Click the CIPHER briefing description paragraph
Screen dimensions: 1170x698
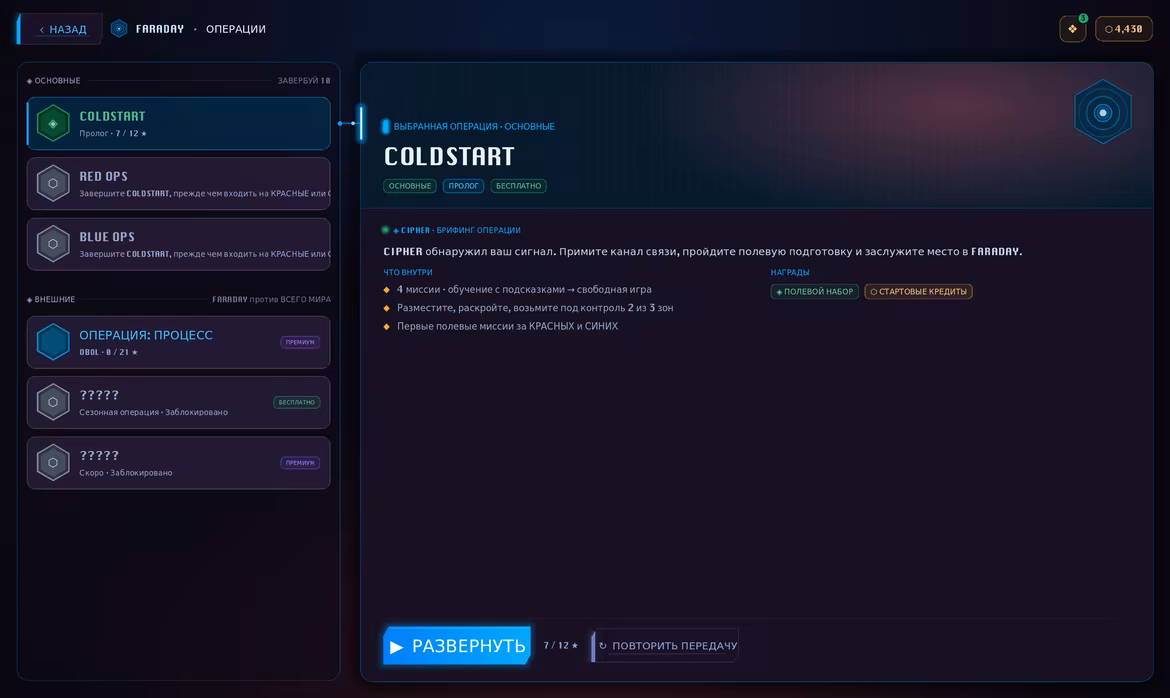(703, 252)
